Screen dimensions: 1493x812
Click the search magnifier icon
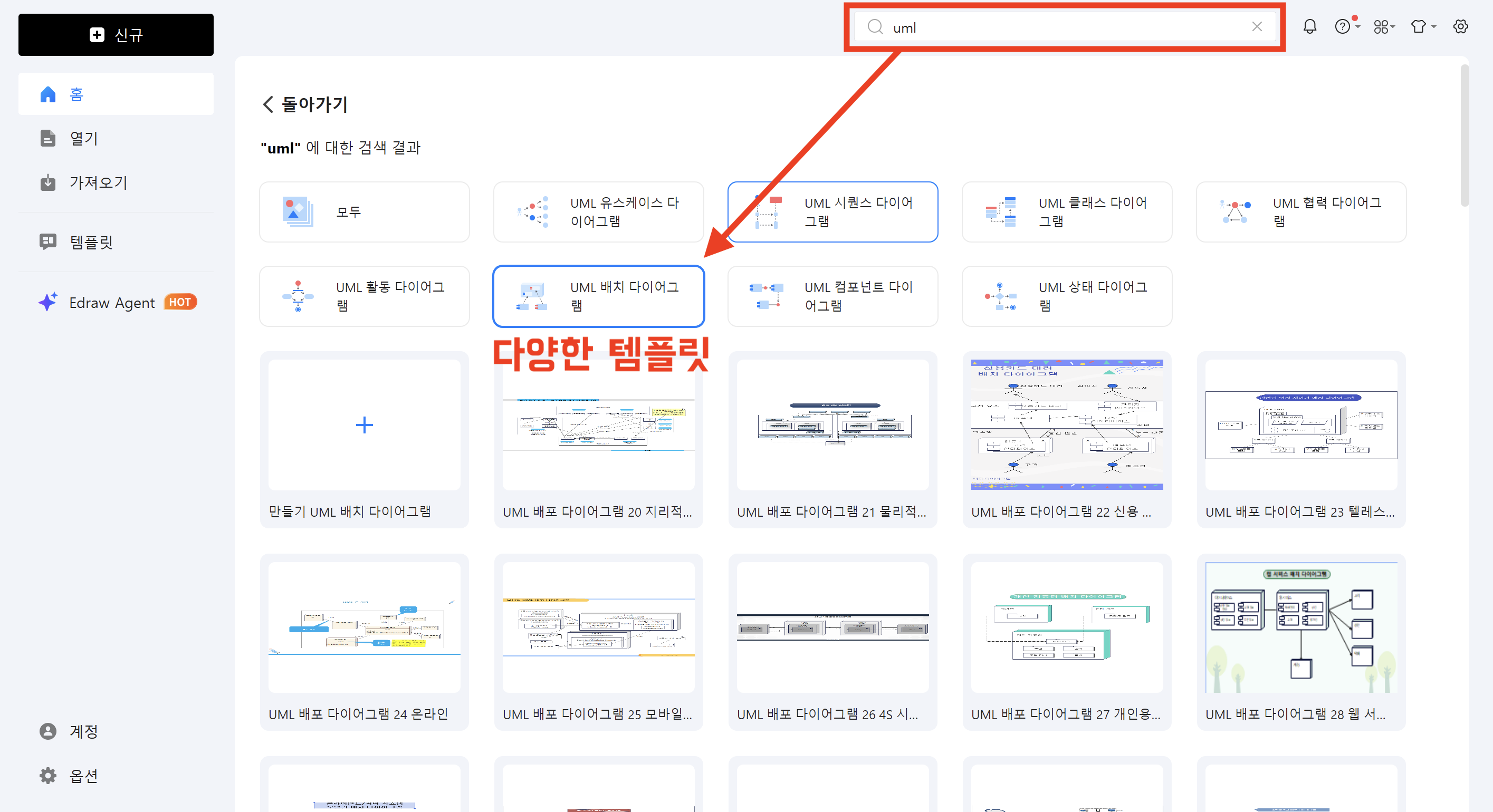[x=875, y=27]
